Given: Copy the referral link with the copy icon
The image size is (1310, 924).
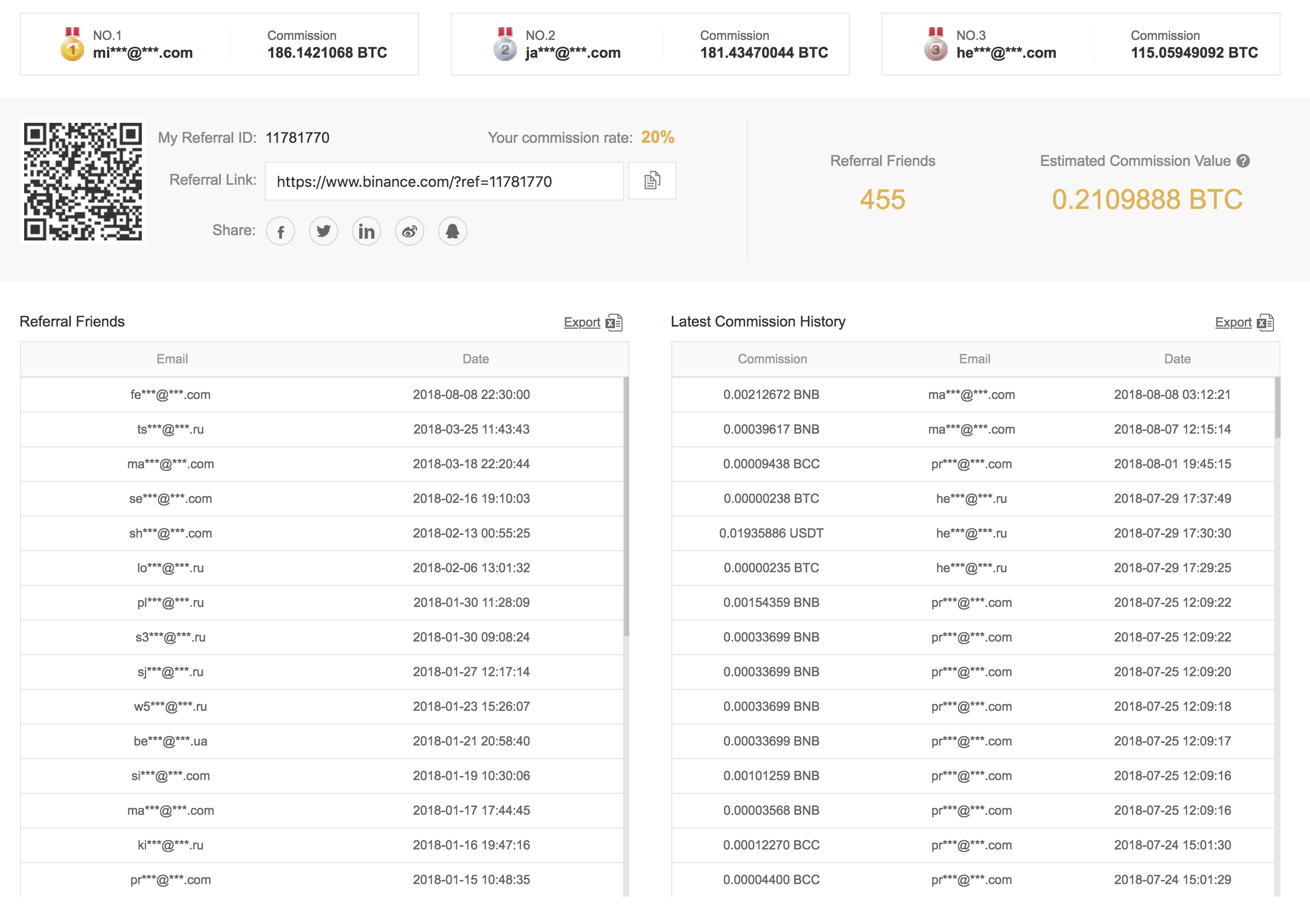Looking at the screenshot, I should click(651, 181).
